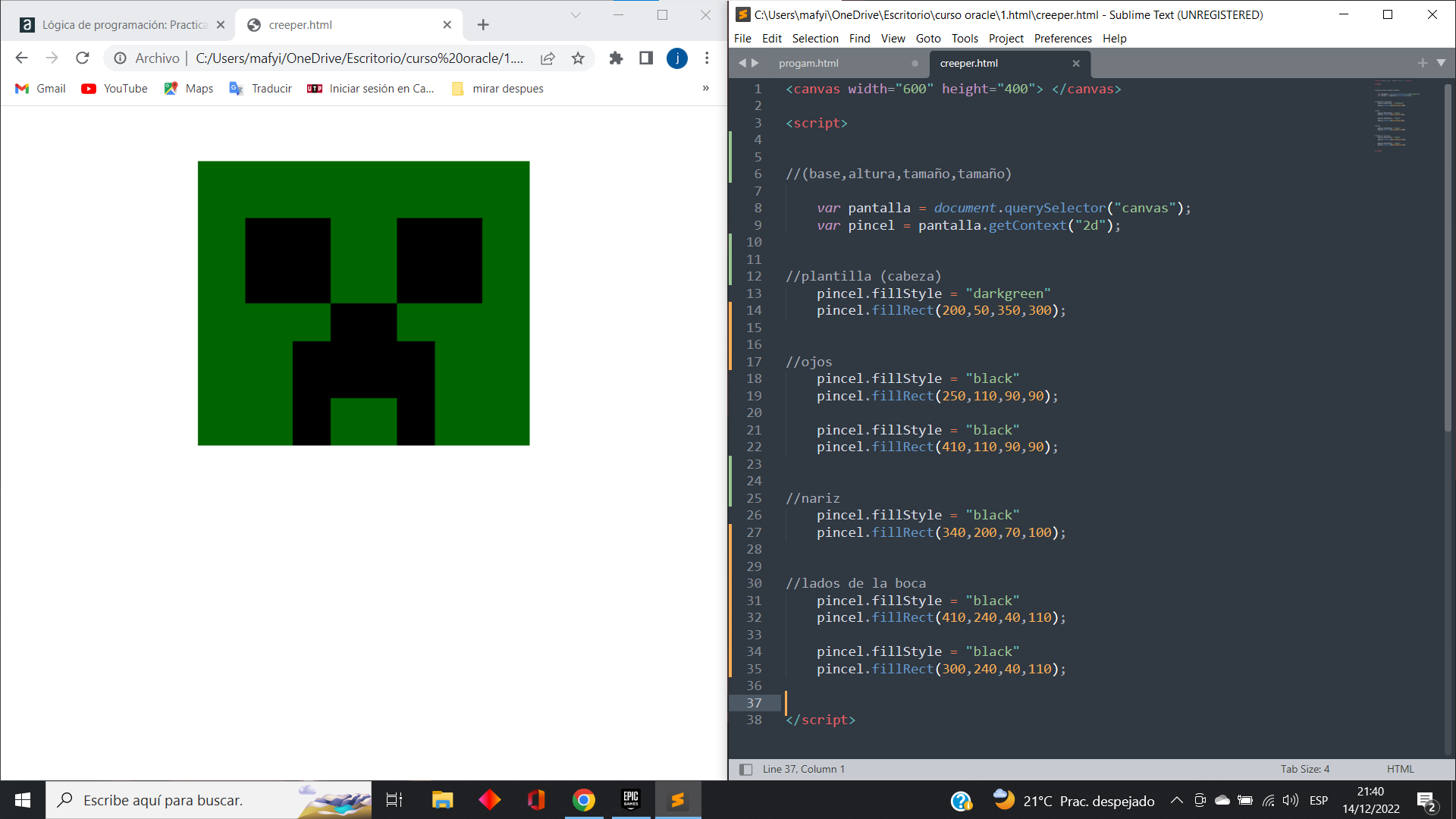The image size is (1456, 819).
Task: Open Iniciar sesión en Ca... bookmark
Action: coord(371,89)
